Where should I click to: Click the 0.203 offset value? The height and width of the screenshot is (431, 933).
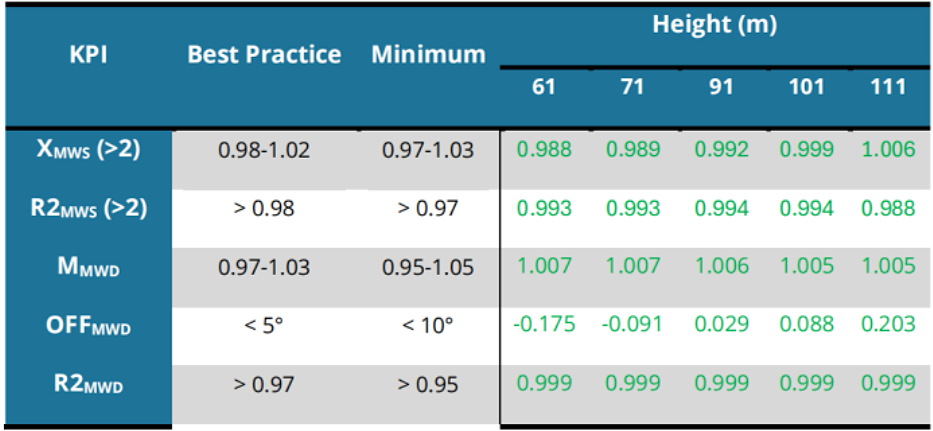[888, 324]
